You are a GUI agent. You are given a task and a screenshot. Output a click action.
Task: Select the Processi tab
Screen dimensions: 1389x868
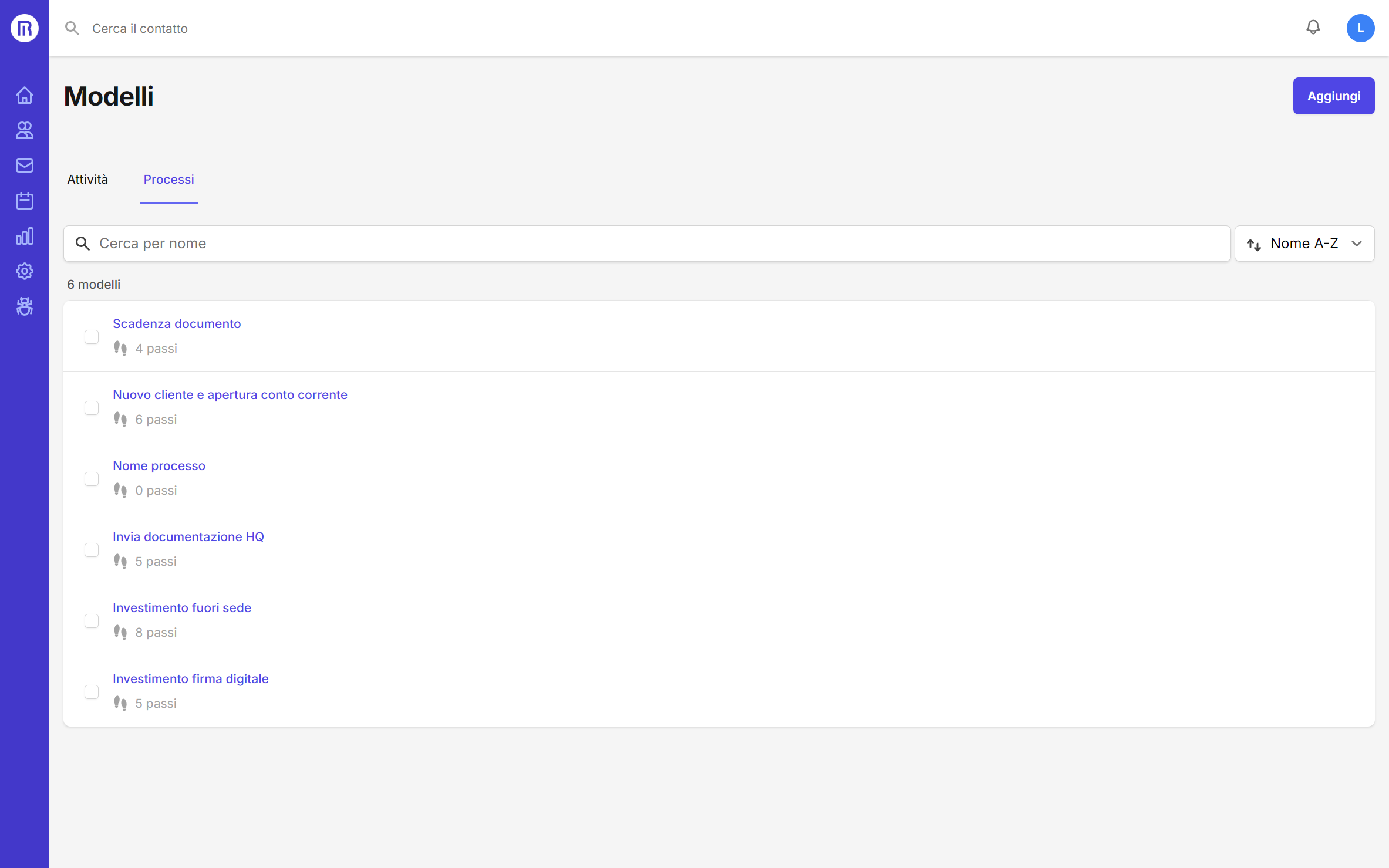click(x=168, y=180)
